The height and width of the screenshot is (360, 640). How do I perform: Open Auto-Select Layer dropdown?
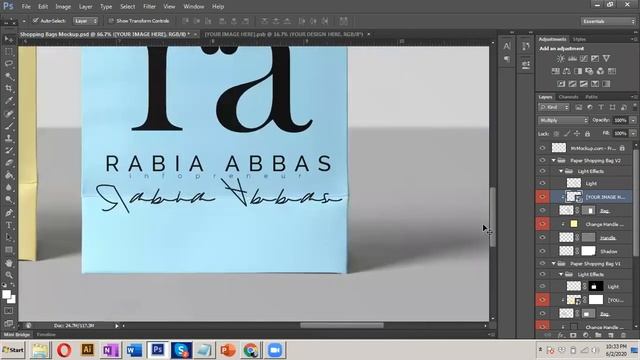coord(85,21)
